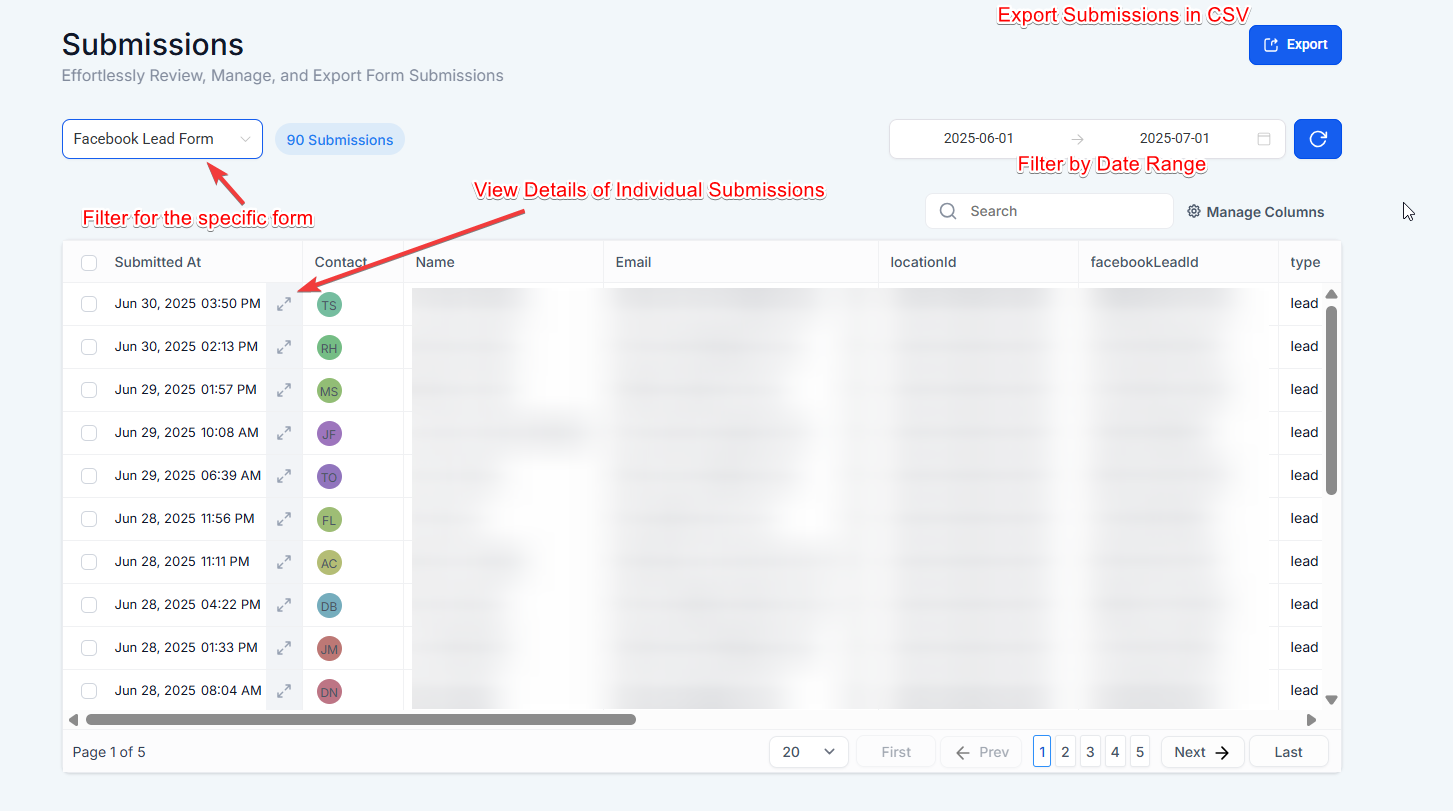The width and height of the screenshot is (1453, 811).
Task: Go to page 1
Action: [x=1042, y=752]
